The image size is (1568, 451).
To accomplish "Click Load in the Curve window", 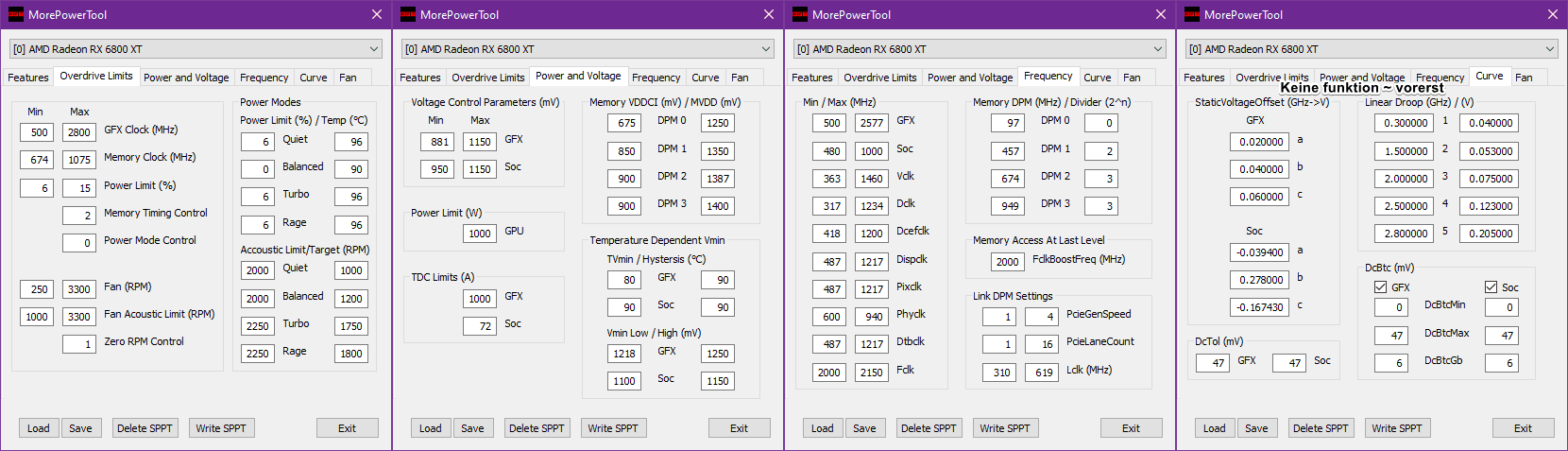I will point(1215,428).
